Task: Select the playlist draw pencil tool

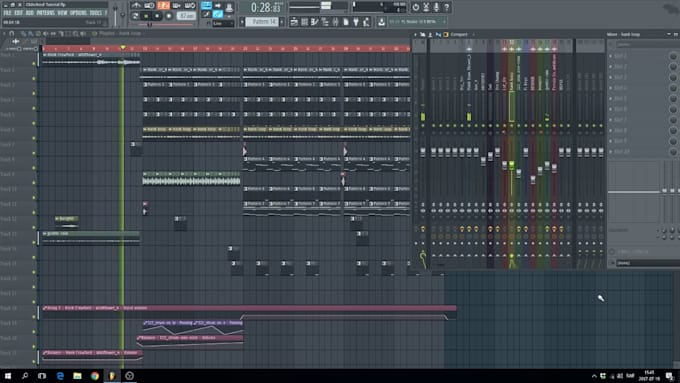Action: coord(23,34)
